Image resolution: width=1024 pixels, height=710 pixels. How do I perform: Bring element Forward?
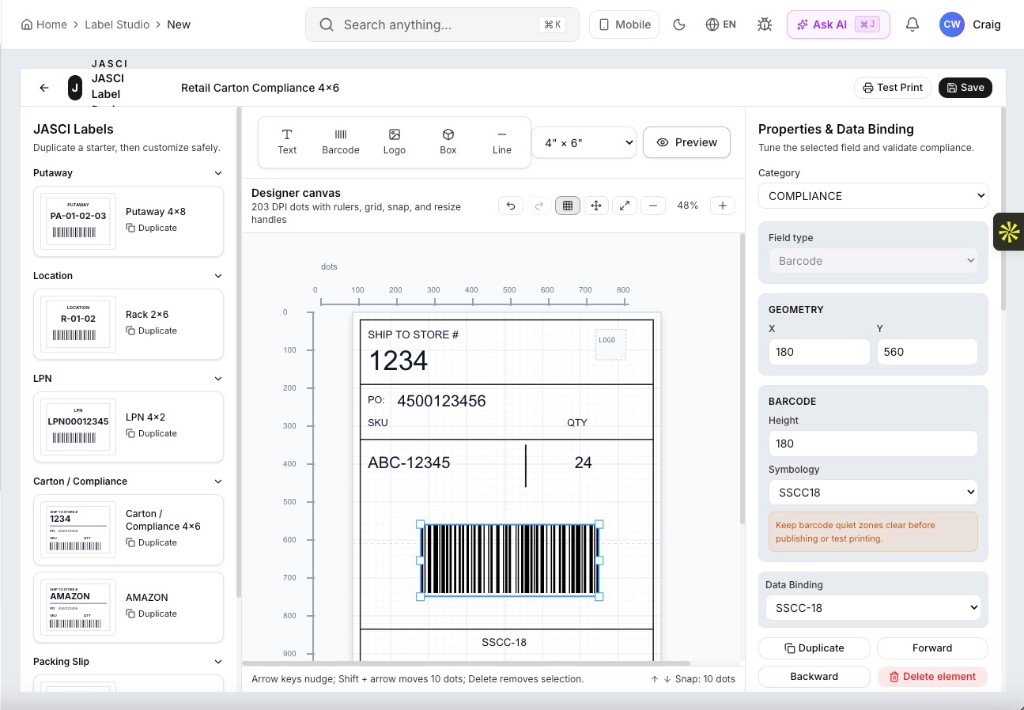[x=932, y=648]
